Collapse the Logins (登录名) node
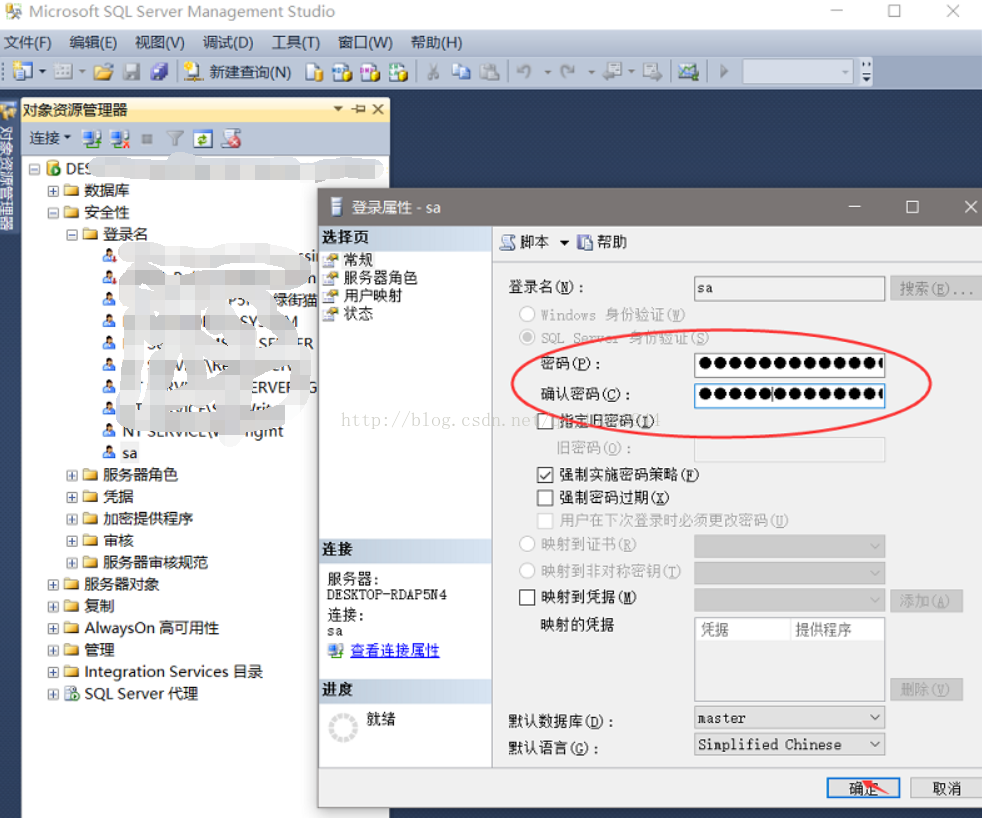This screenshot has width=982, height=818. point(72,235)
